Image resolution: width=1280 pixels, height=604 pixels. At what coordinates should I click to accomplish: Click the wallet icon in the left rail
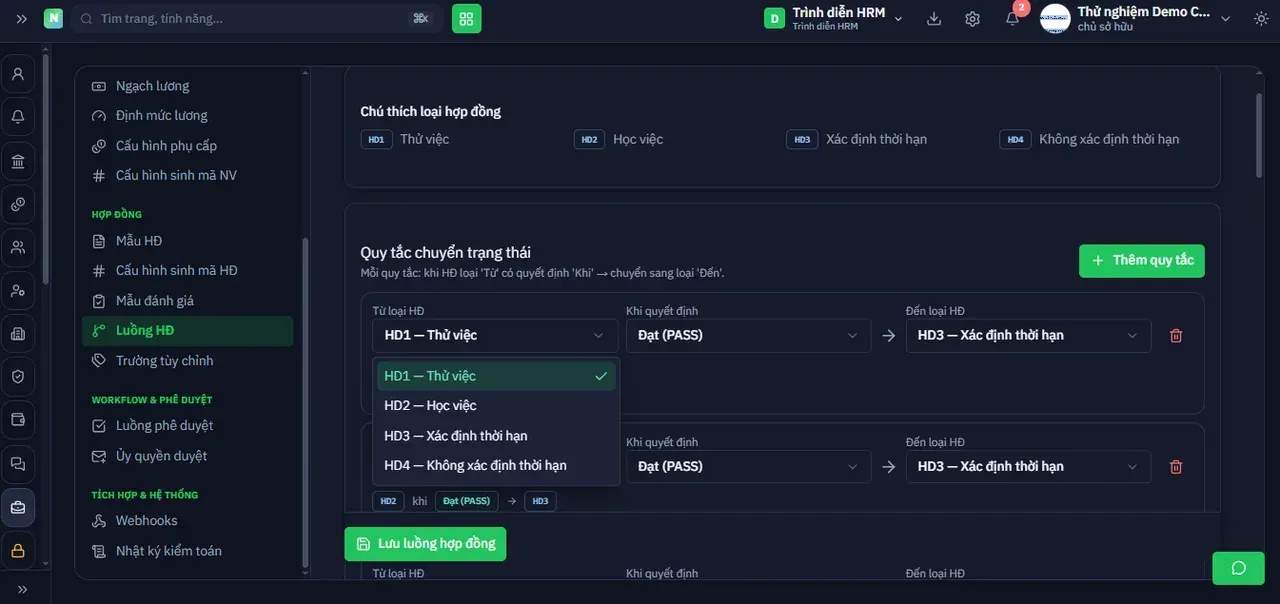coord(18,420)
